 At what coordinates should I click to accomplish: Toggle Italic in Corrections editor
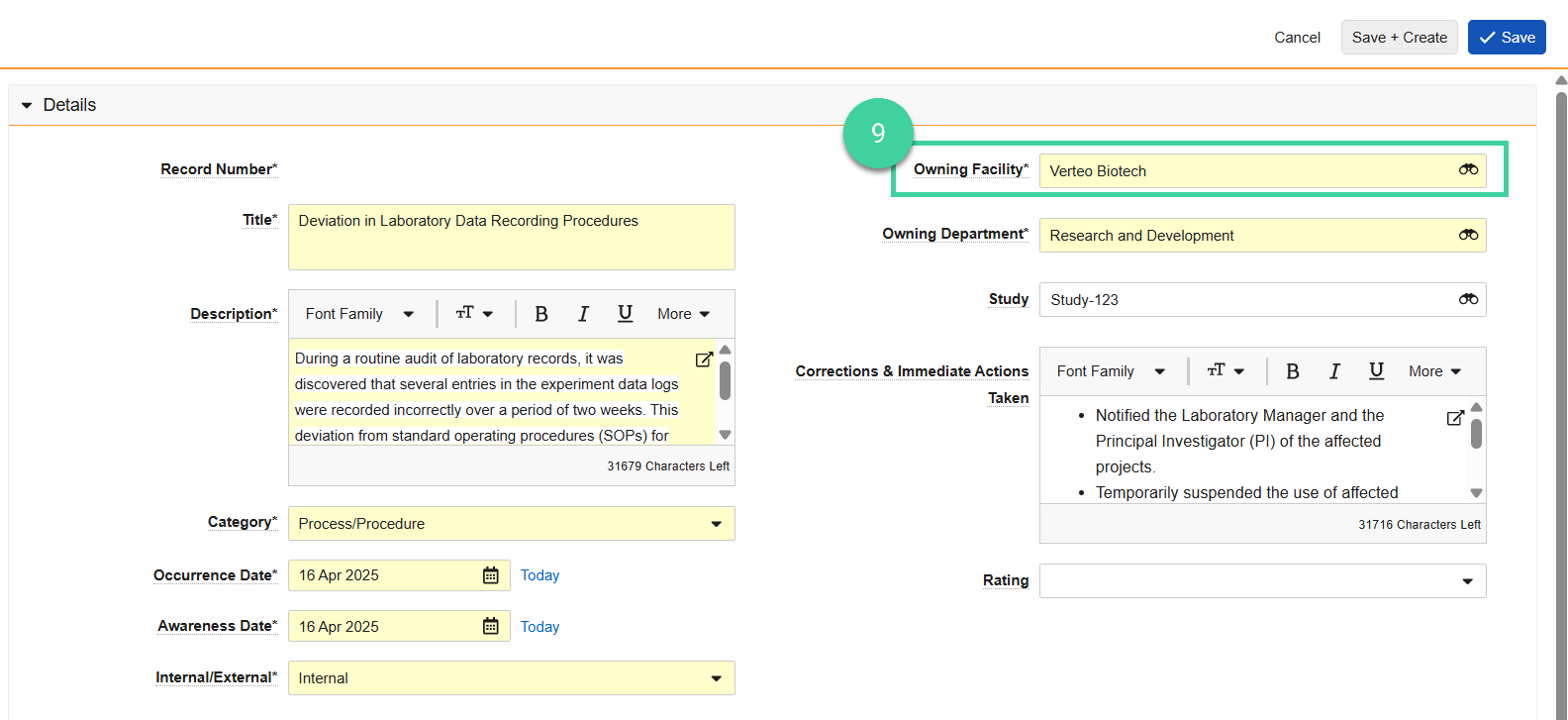click(x=1334, y=371)
